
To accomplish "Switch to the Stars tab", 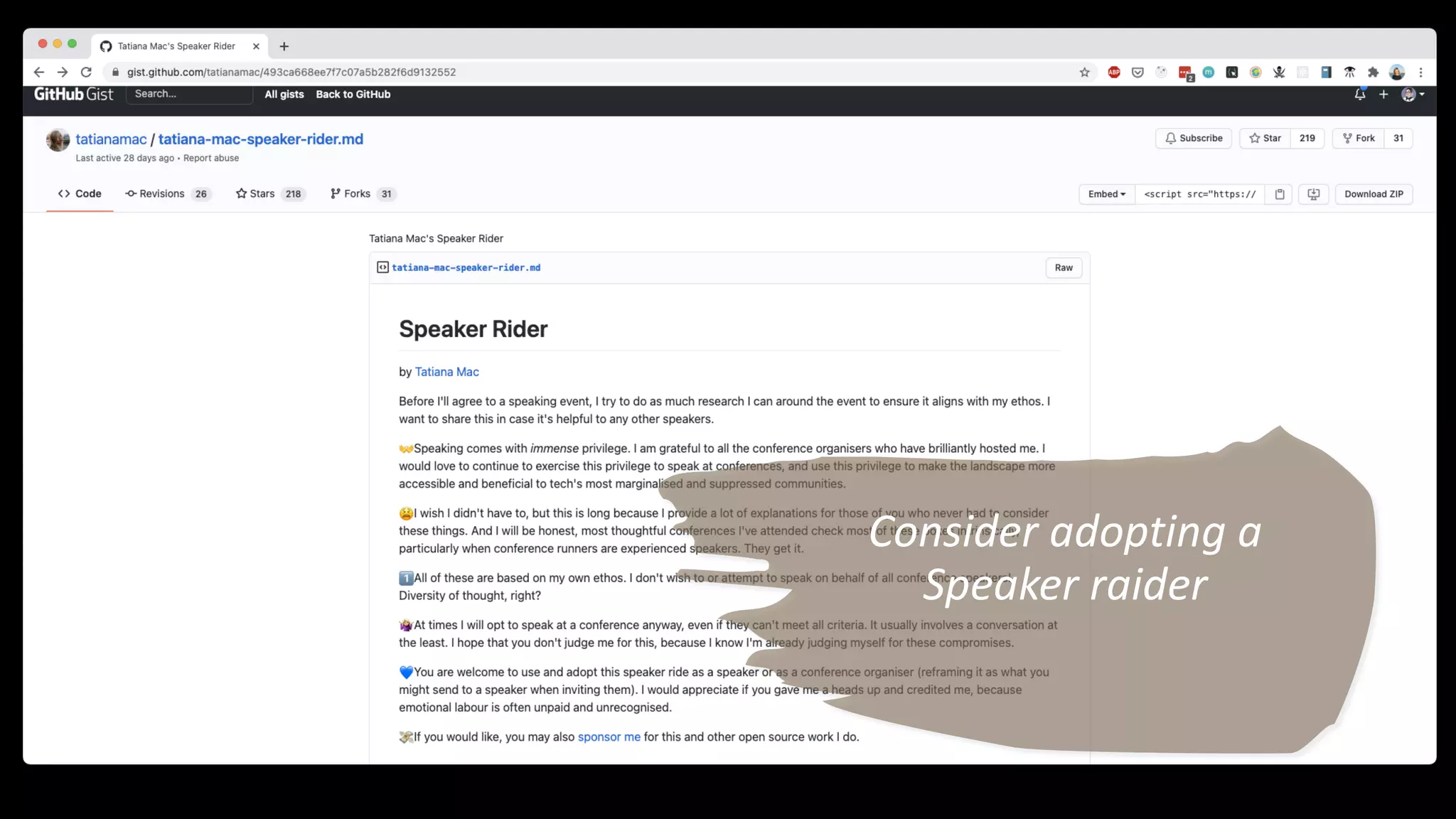I will point(270,193).
